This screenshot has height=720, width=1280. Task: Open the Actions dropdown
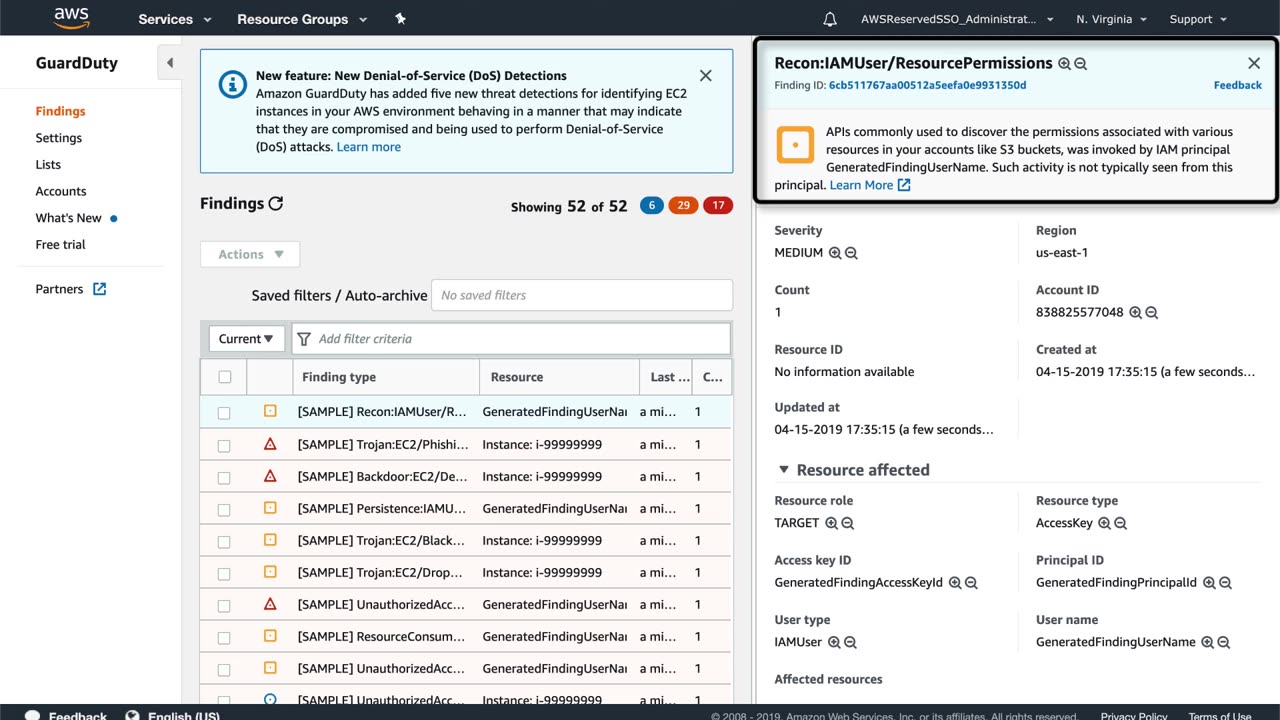click(250, 254)
